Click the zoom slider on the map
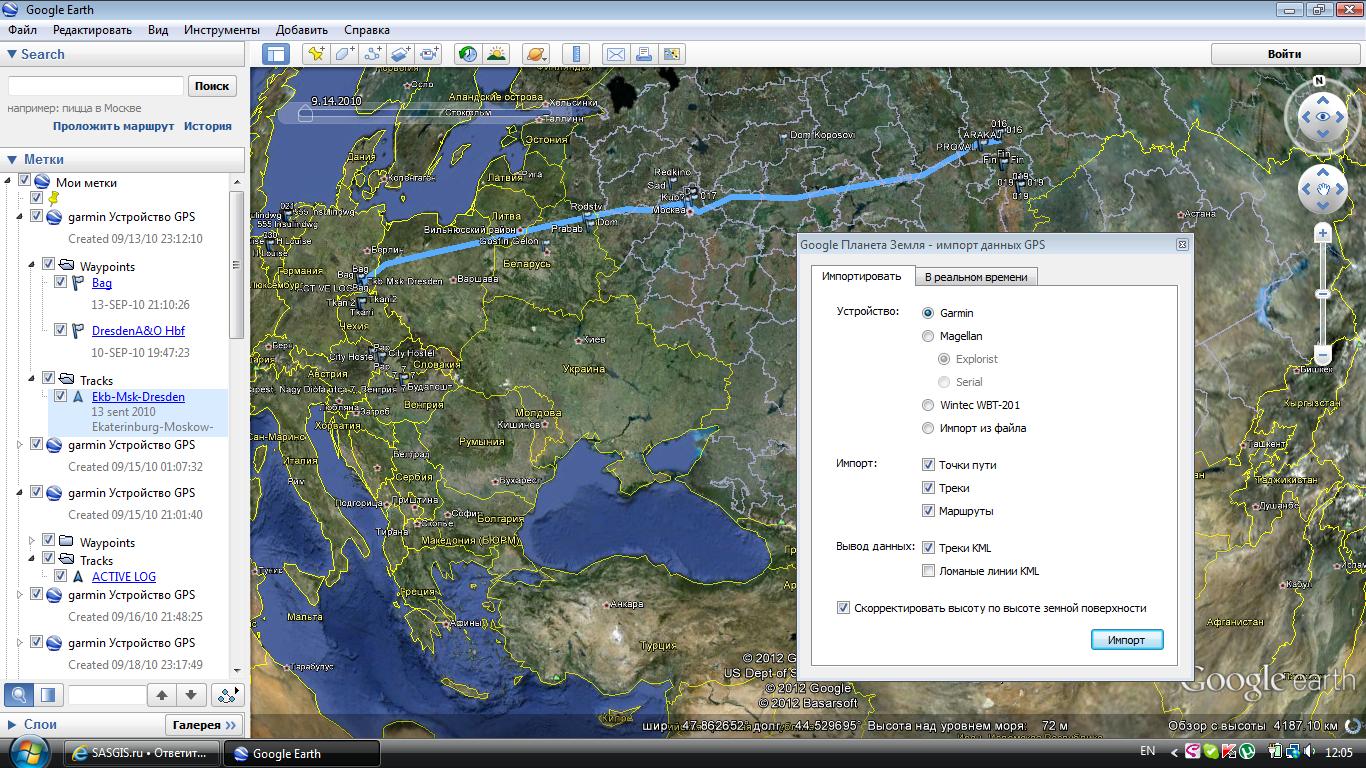Viewport: 1366px width, 768px height. click(1322, 294)
